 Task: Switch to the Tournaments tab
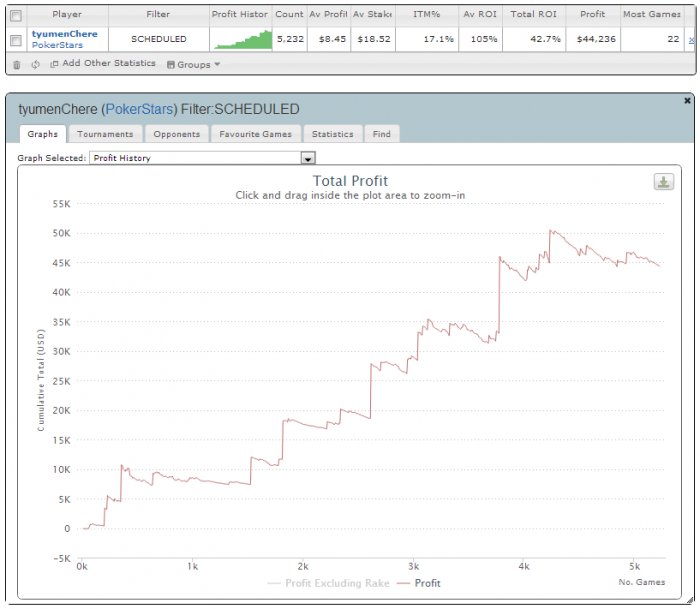(105, 134)
